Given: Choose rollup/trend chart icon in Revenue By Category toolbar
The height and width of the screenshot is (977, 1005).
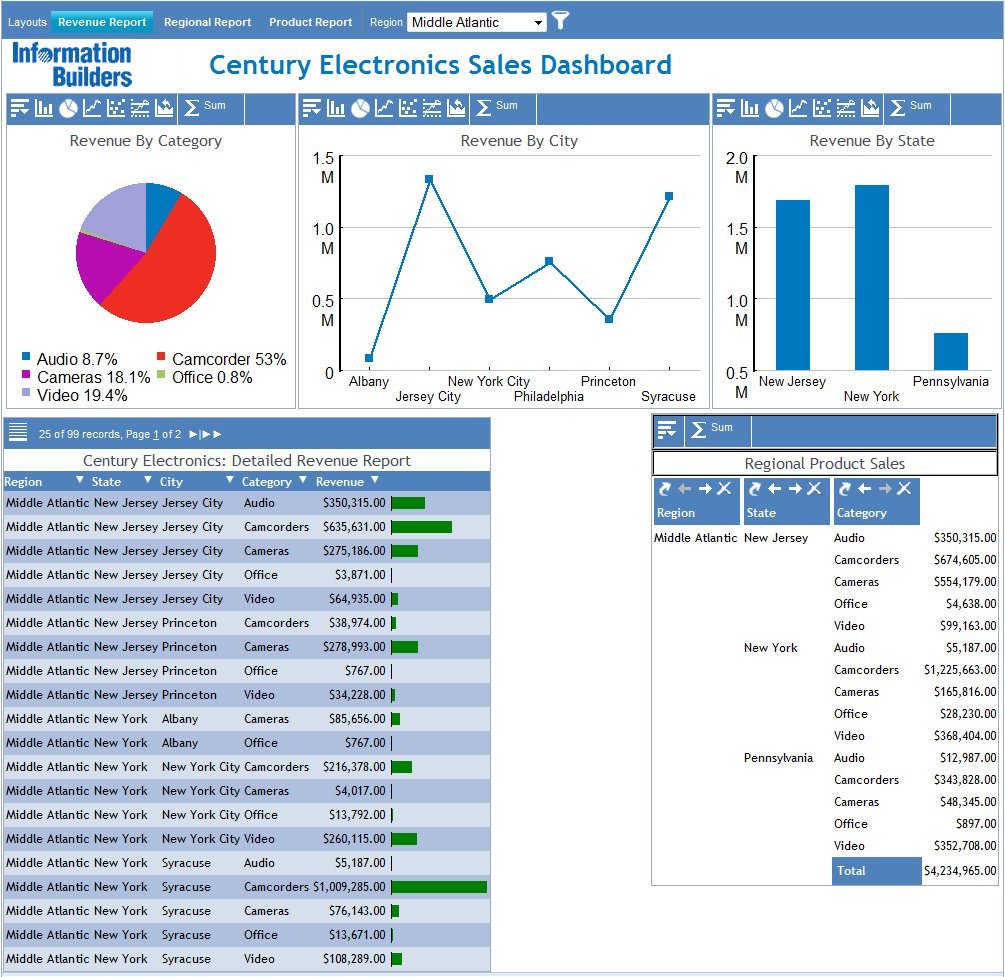Looking at the screenshot, I should click(140, 108).
